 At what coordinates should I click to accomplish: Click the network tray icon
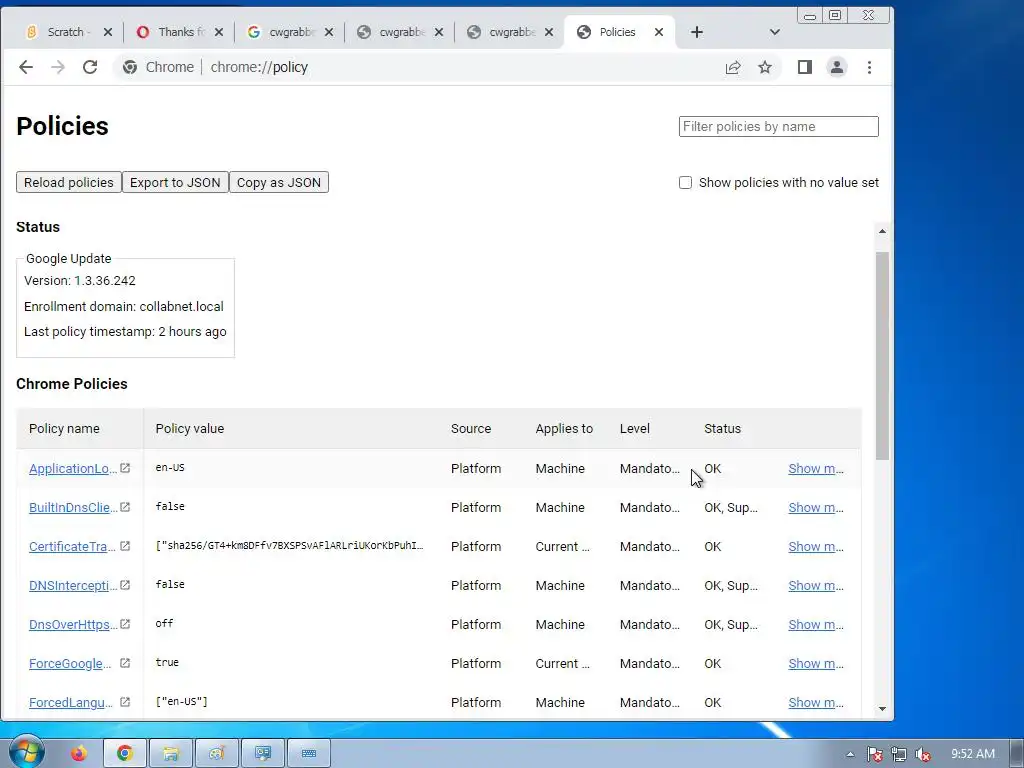899,754
